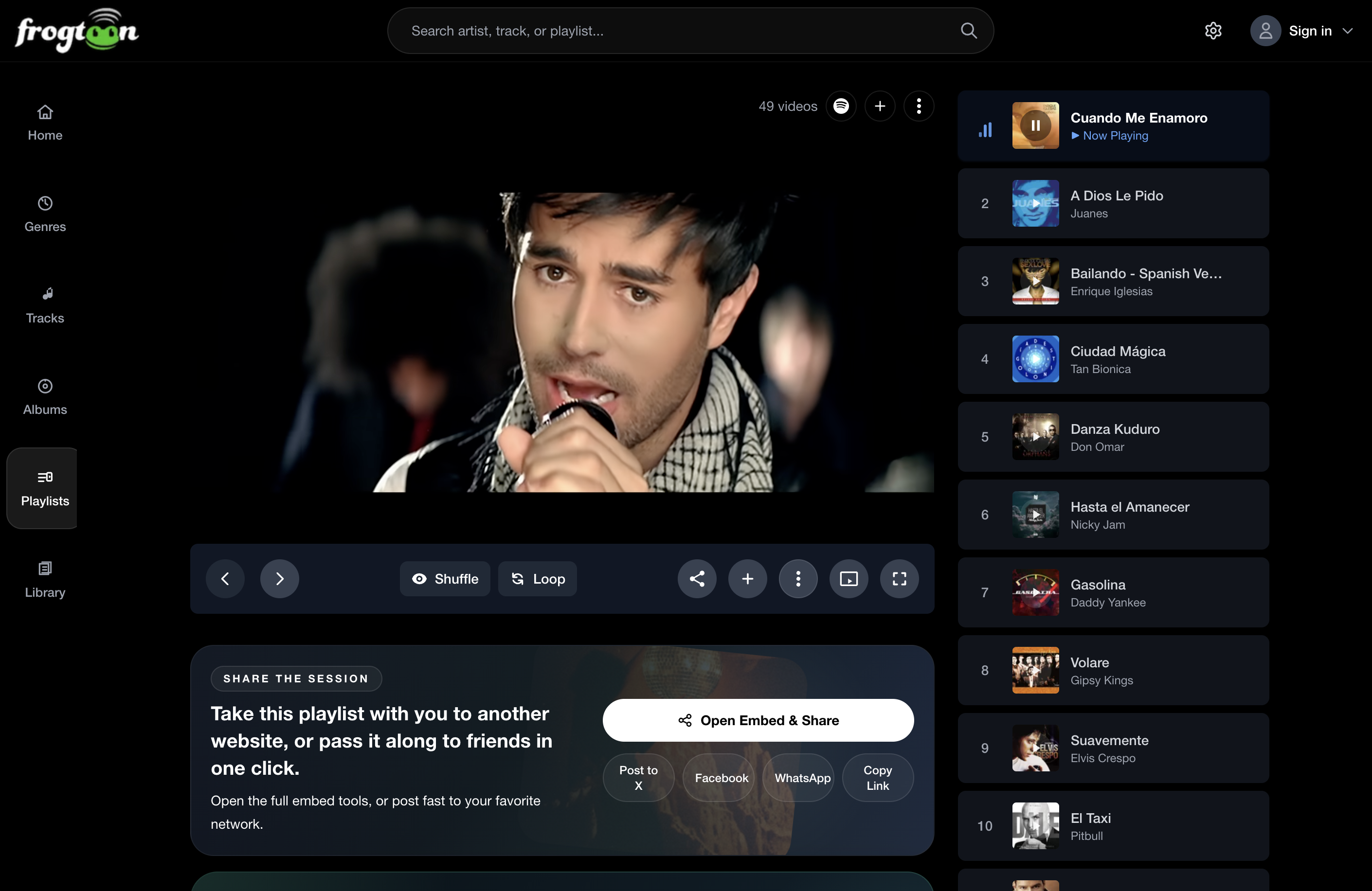Viewport: 1372px width, 891px height.
Task: Click the search artist, track, or playlist field
Action: pyautogui.click(x=680, y=31)
